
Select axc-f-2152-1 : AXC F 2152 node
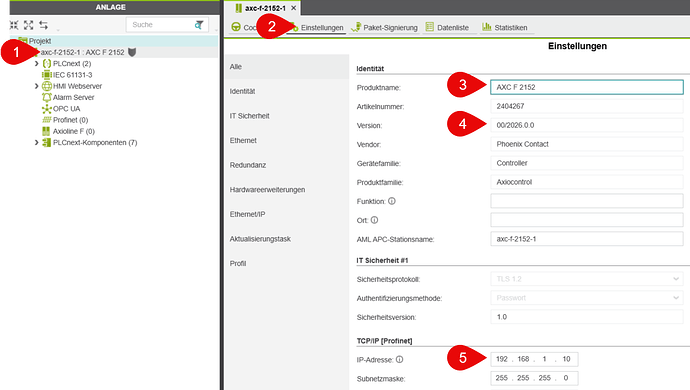pos(83,52)
